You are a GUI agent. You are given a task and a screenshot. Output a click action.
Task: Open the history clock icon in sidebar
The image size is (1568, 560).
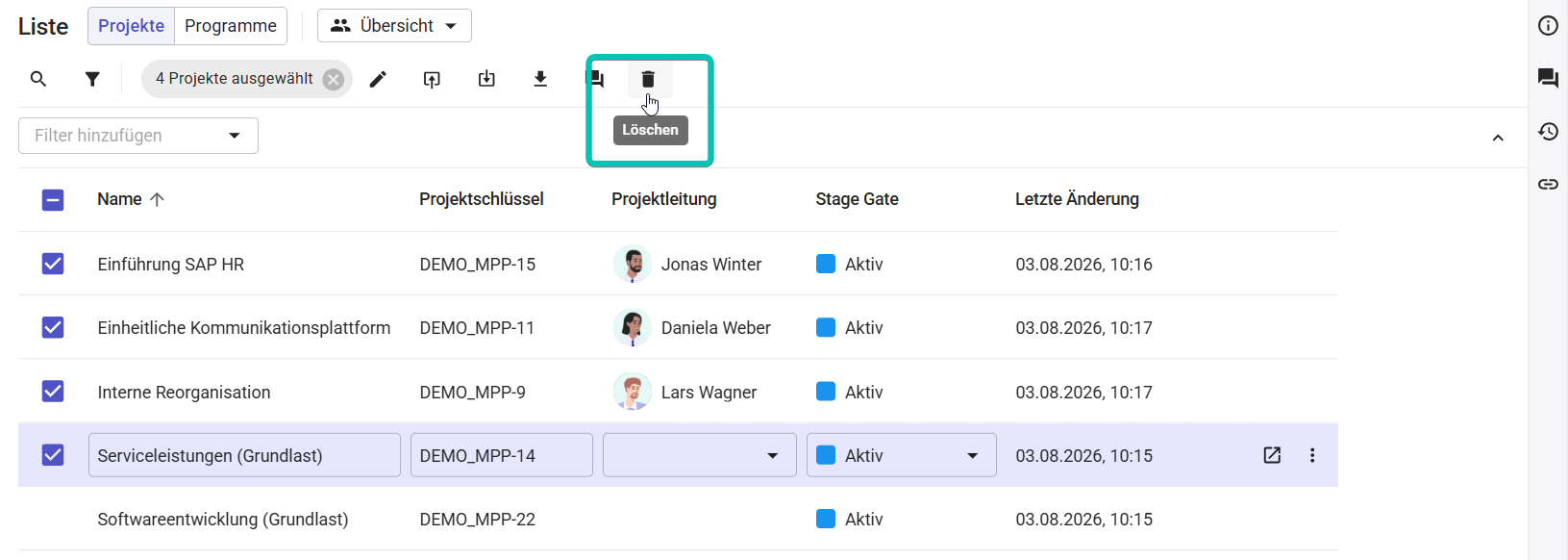[1548, 131]
